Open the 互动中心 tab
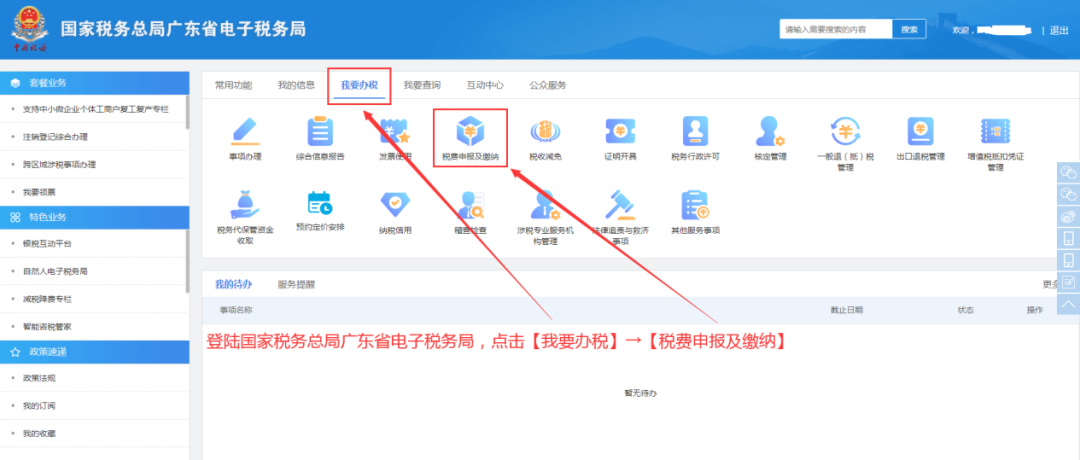The image size is (1080, 460). point(485,85)
